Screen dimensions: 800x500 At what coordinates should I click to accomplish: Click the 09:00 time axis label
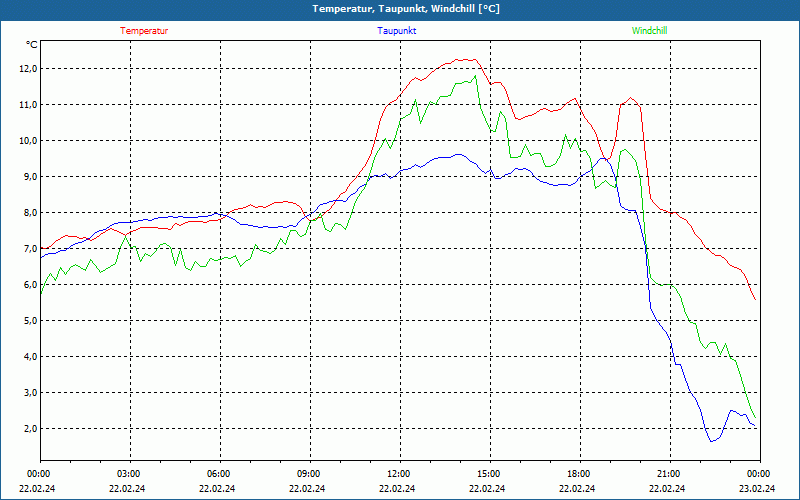coord(307,474)
